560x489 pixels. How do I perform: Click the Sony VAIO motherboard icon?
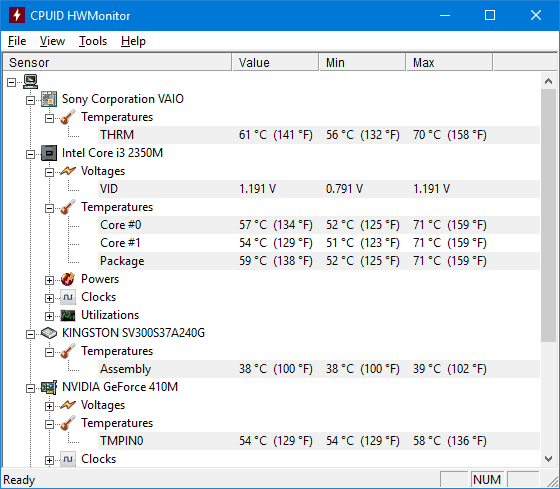pyautogui.click(x=49, y=99)
